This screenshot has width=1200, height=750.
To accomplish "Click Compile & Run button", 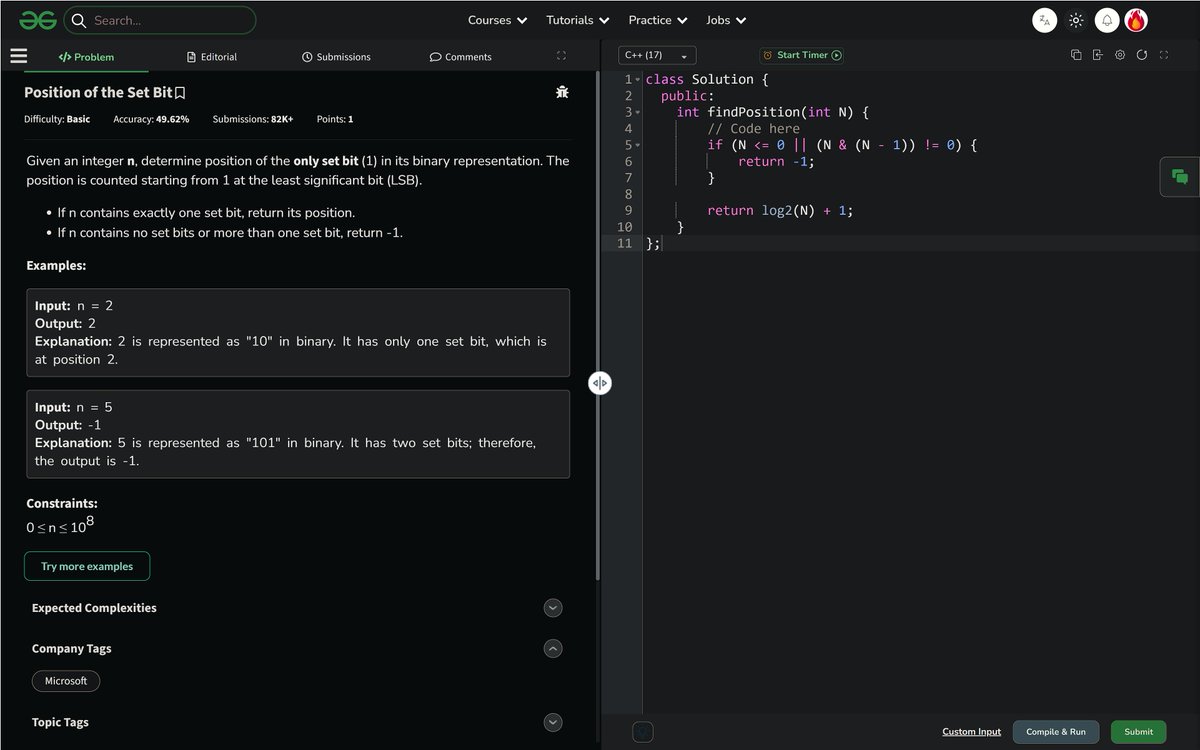I will 1056,732.
